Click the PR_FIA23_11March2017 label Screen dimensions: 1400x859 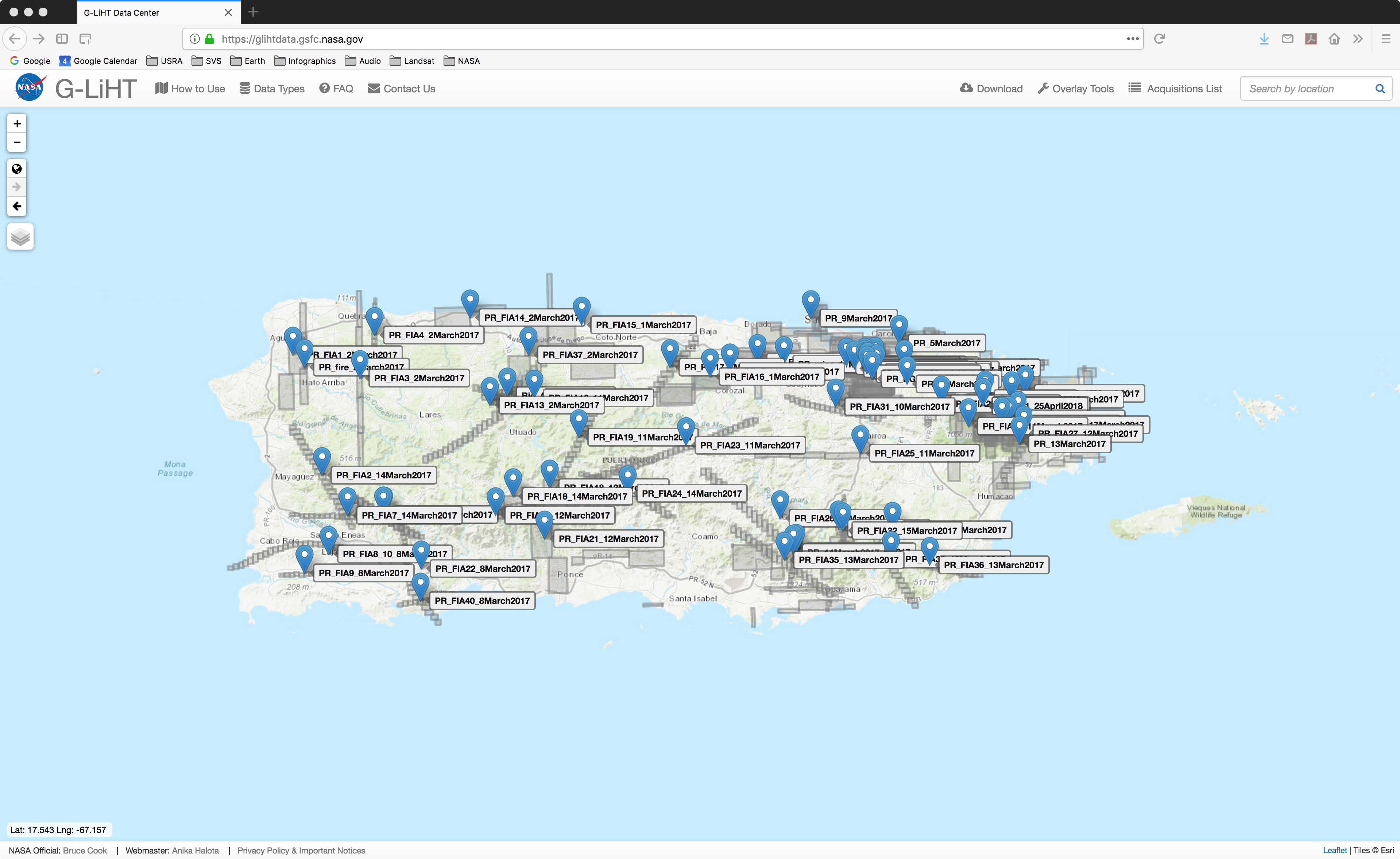point(750,445)
